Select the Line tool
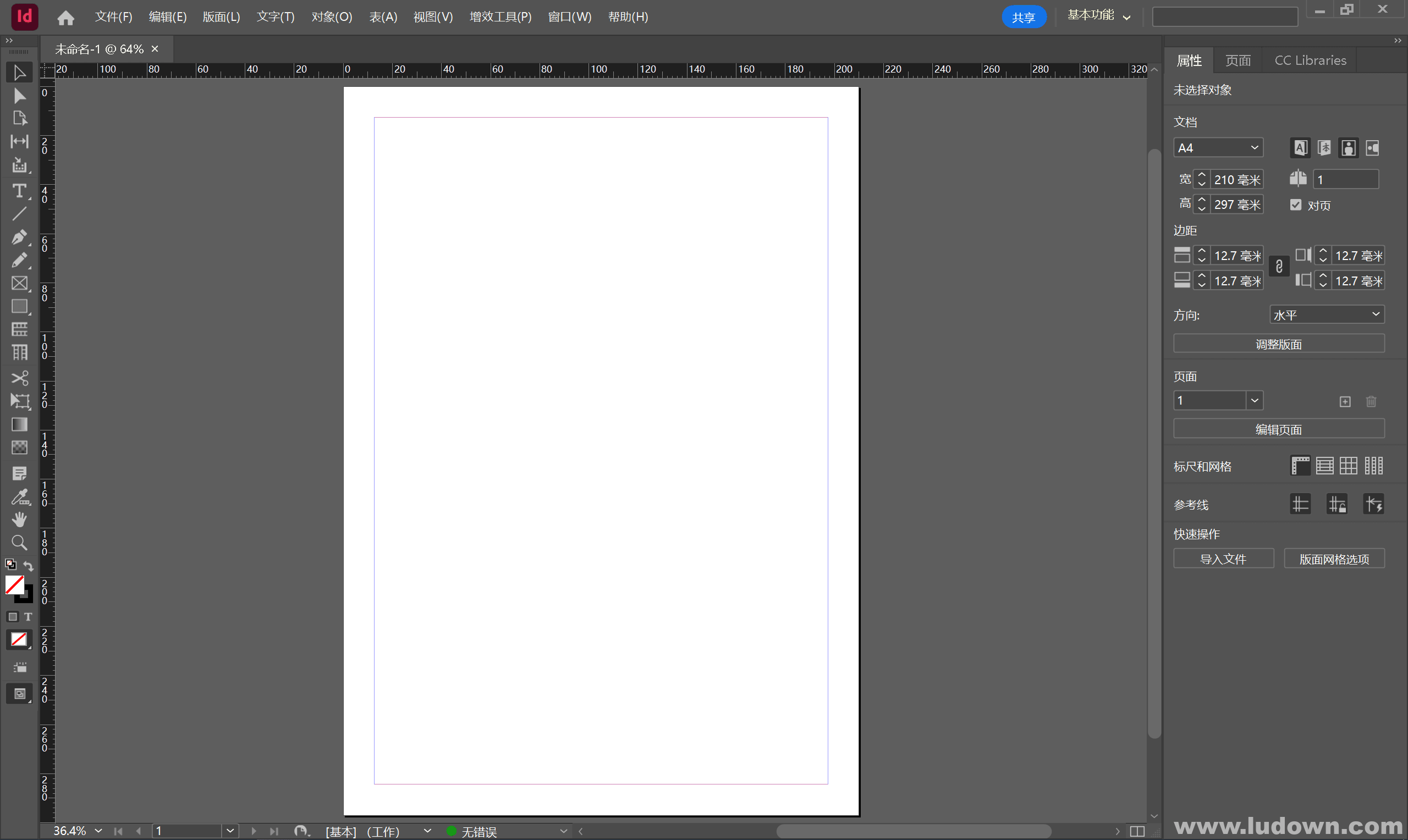The width and height of the screenshot is (1408, 840). (20, 213)
